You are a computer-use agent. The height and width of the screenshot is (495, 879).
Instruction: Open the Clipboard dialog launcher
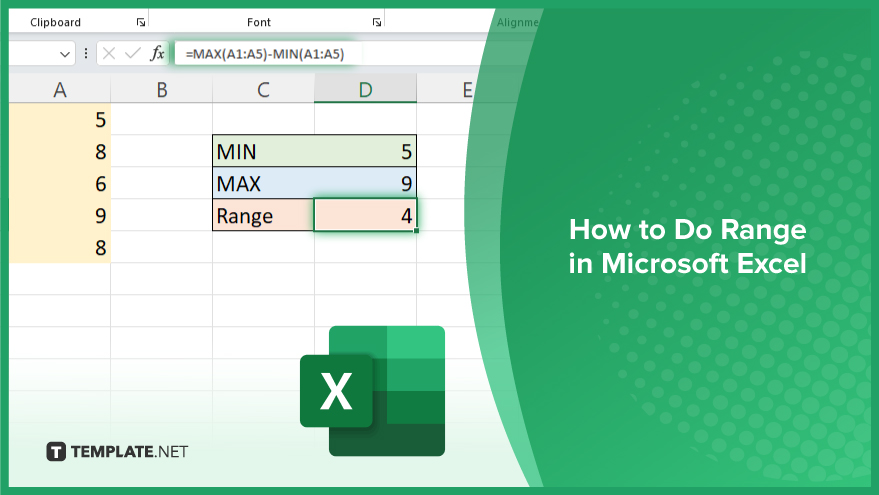pyautogui.click(x=141, y=22)
